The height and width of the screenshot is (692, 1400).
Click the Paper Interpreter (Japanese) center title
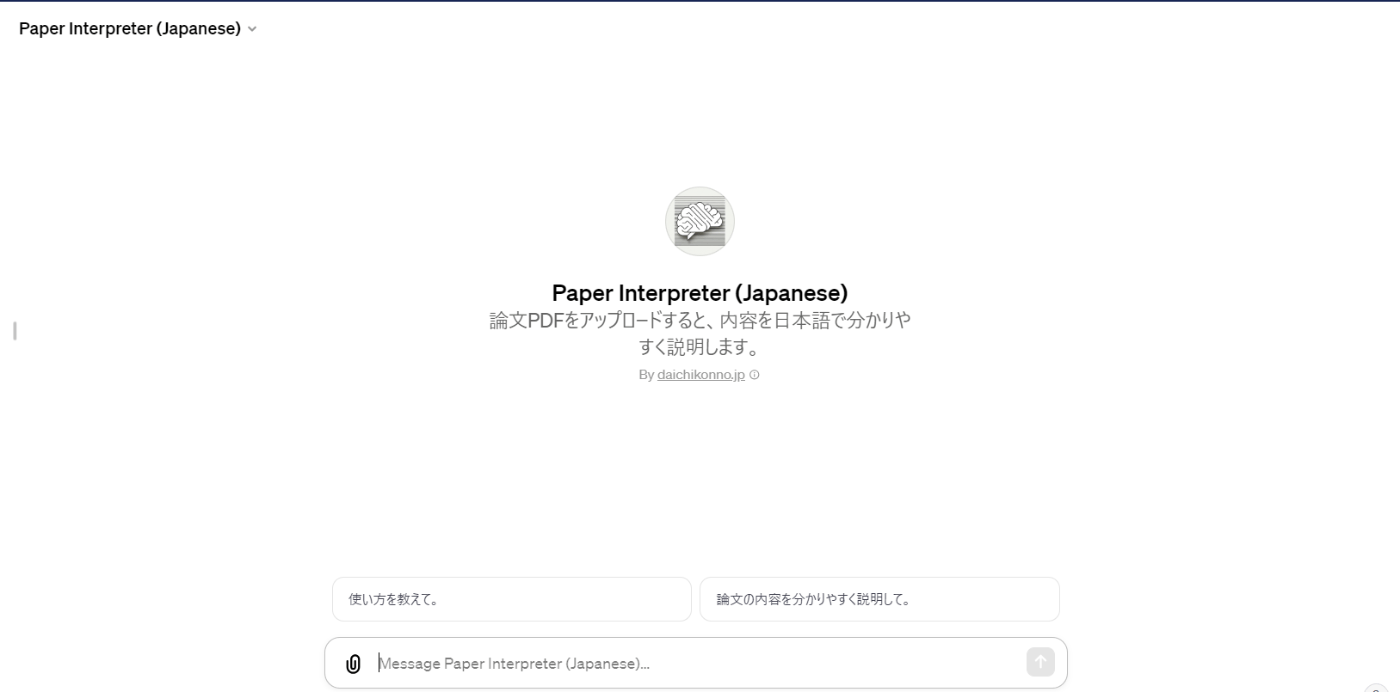(700, 293)
